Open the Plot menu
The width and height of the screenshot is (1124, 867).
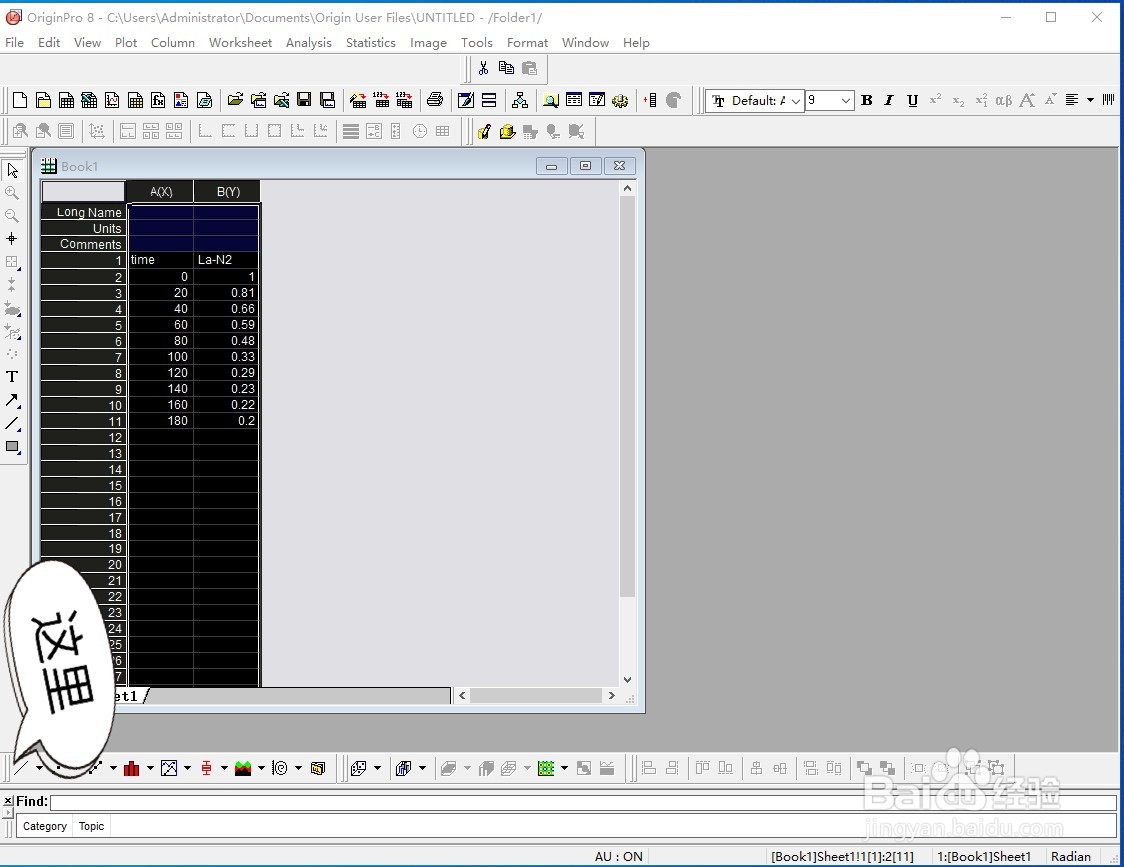point(125,42)
